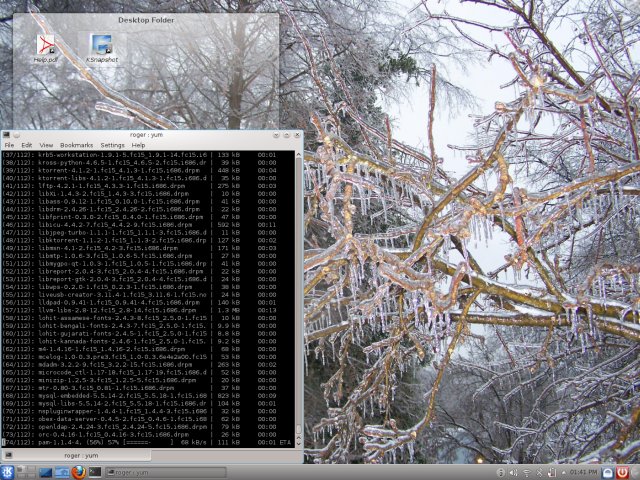Launch Firefox from the panel

tap(78, 472)
